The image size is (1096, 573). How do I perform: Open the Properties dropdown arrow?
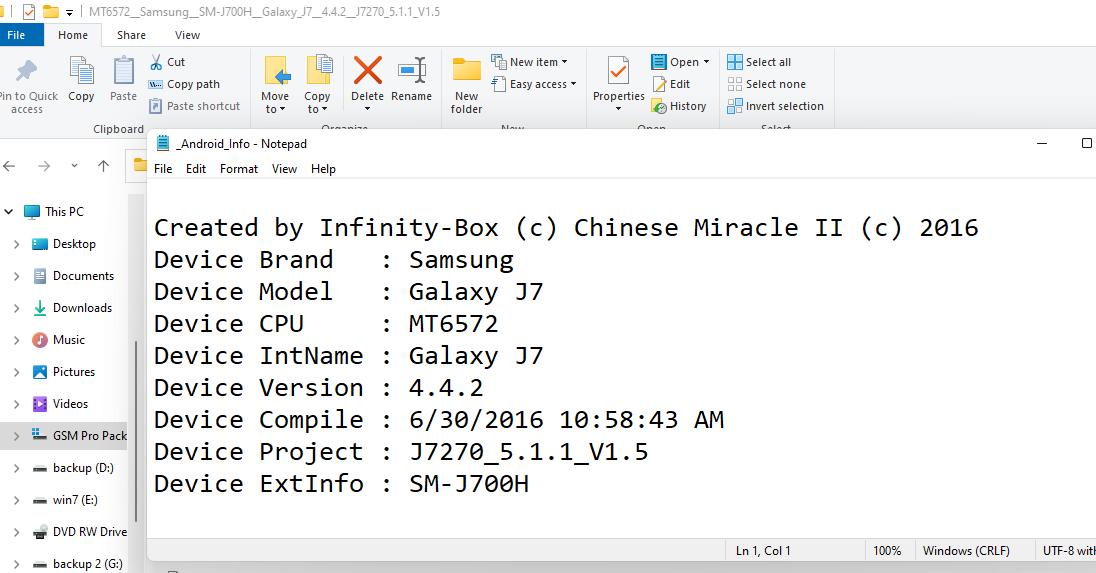[x=619, y=109]
